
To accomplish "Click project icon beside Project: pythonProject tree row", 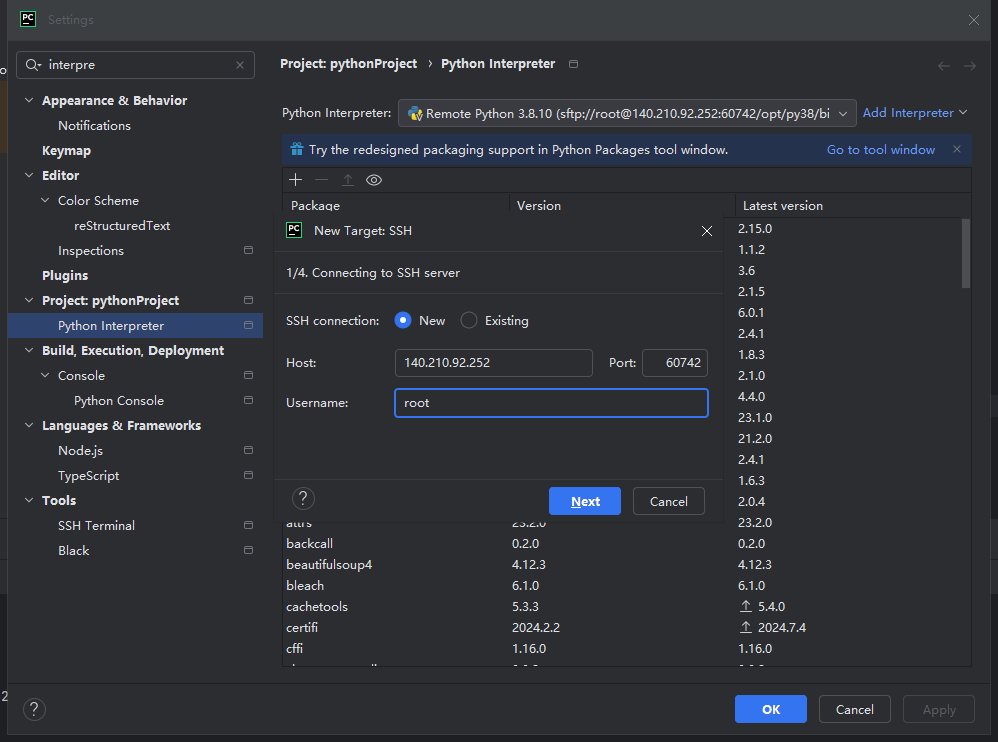I will (x=248, y=300).
